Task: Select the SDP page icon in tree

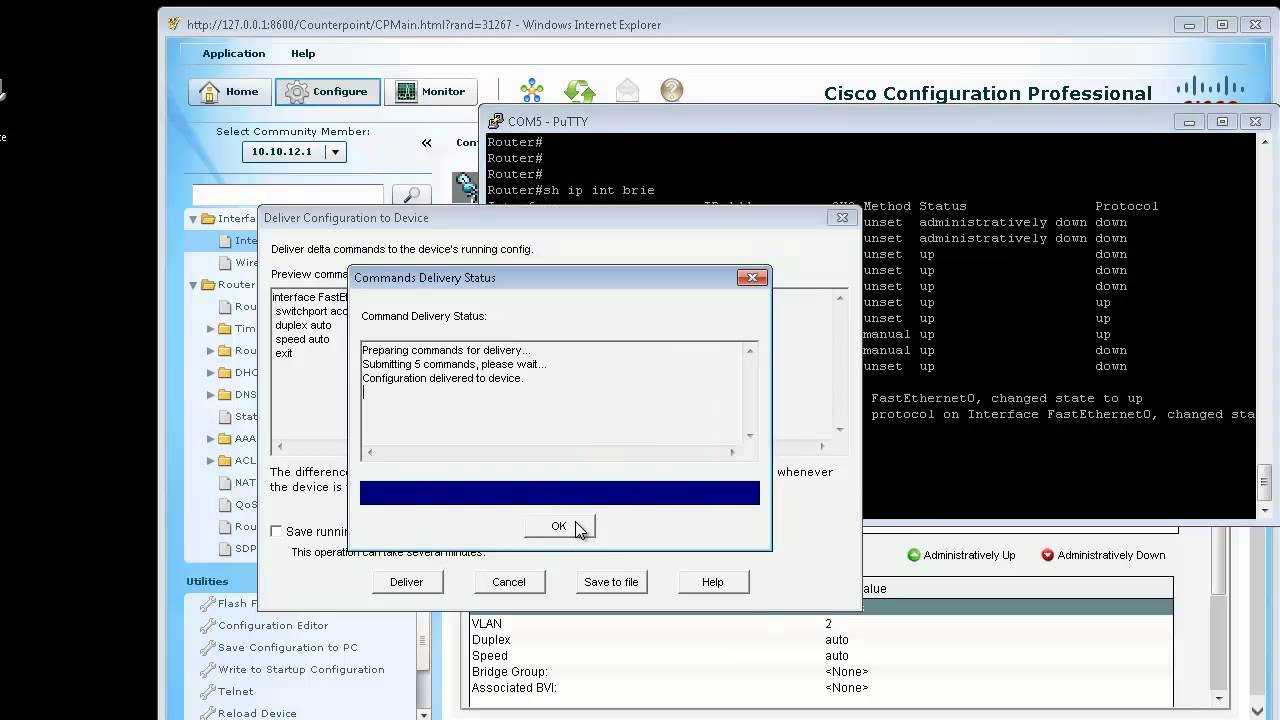Action: (225, 549)
